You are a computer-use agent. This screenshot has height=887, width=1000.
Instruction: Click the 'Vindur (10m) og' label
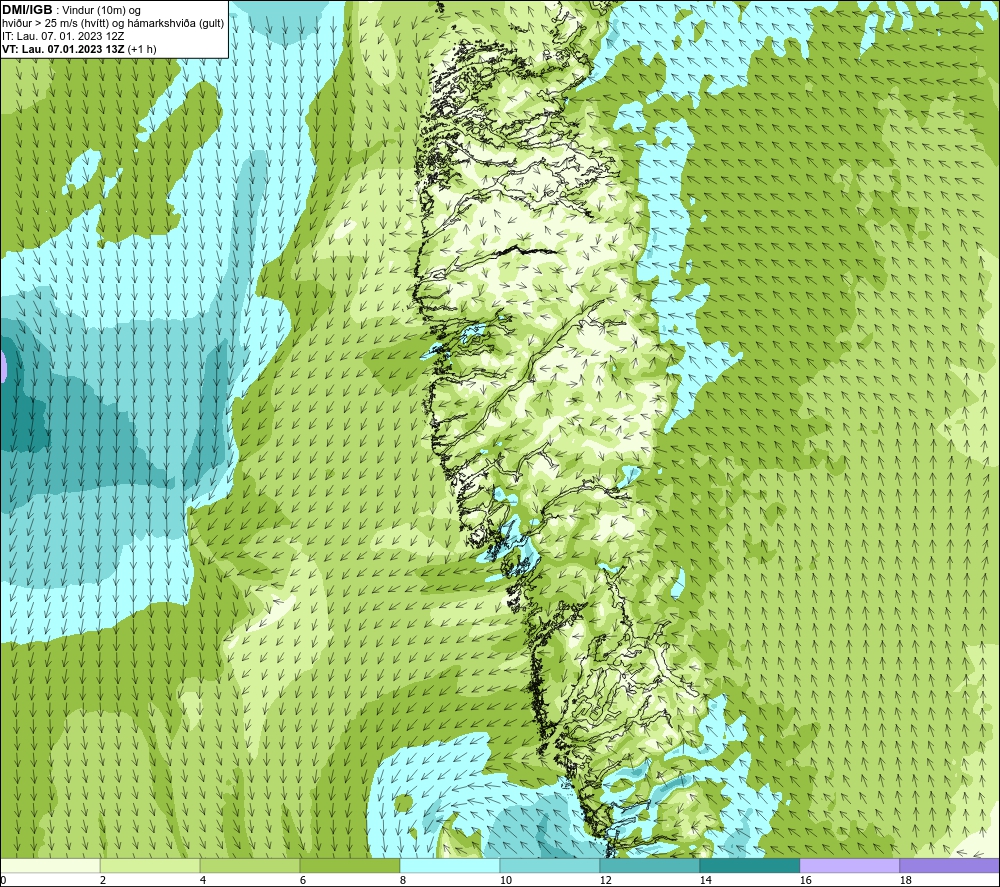[x=101, y=11]
